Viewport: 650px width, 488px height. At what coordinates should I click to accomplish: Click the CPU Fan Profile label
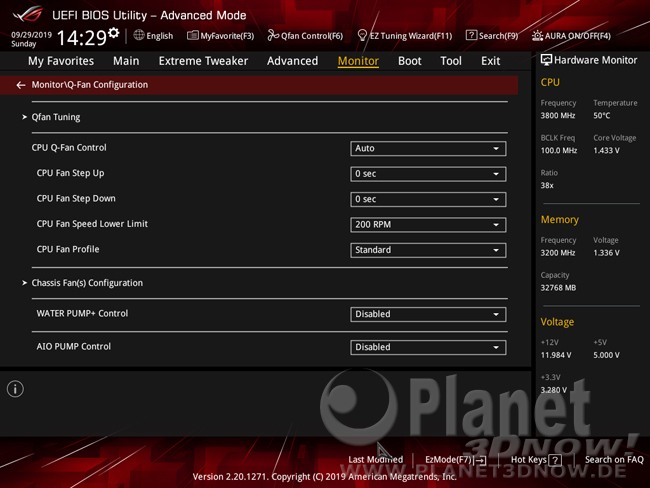pos(68,249)
